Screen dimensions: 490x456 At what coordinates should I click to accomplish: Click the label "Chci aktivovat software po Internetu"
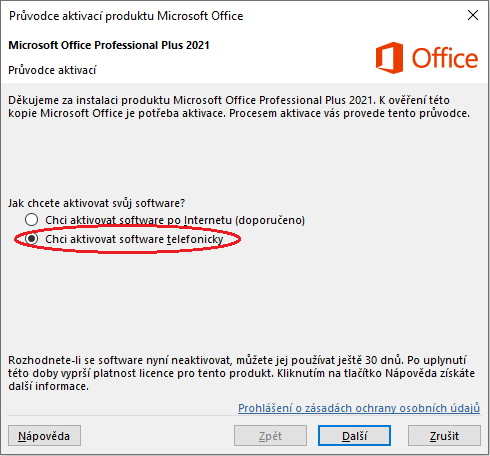point(138,220)
